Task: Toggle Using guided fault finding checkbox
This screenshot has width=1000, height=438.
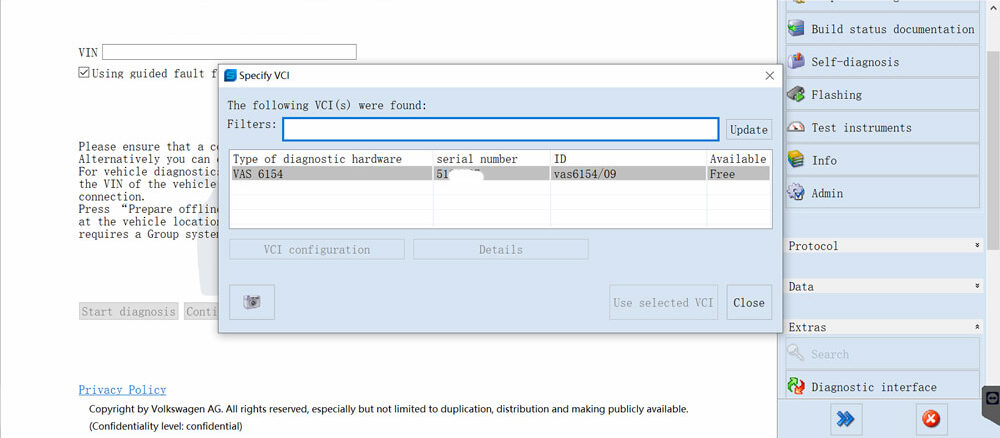Action: point(84,73)
